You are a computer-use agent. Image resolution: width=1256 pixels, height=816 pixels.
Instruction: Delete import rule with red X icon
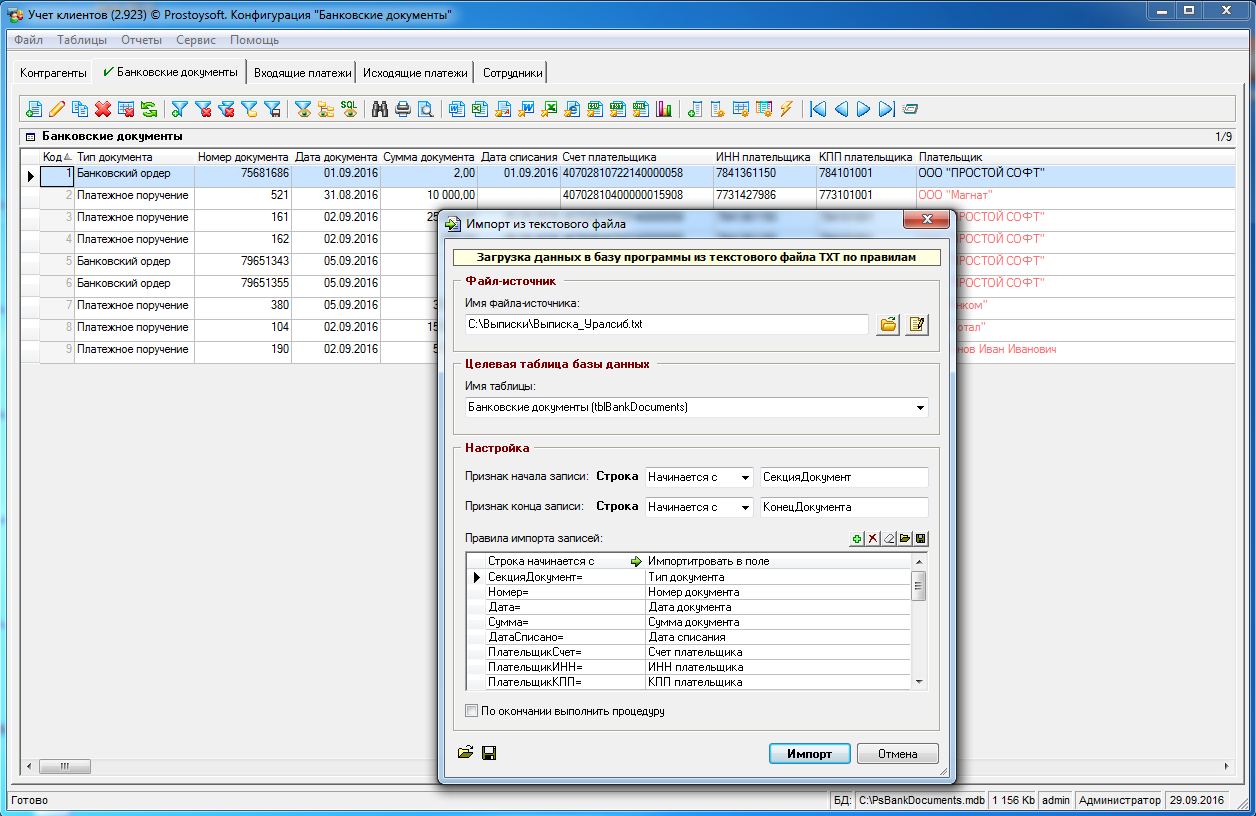pyautogui.click(x=873, y=538)
